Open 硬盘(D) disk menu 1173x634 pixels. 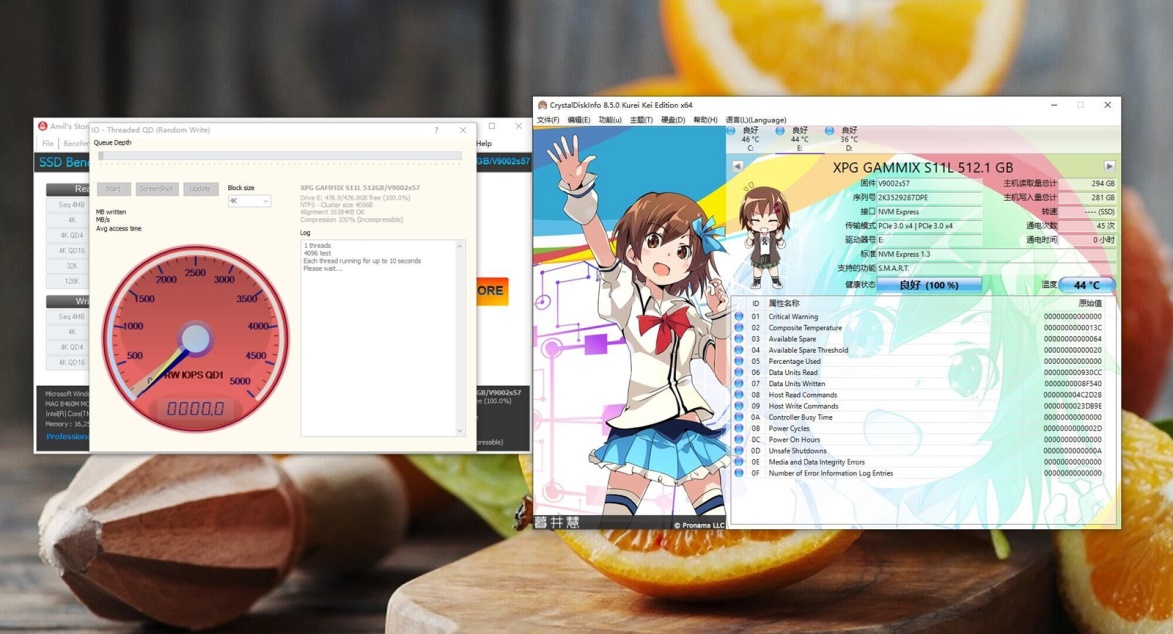tap(673, 120)
